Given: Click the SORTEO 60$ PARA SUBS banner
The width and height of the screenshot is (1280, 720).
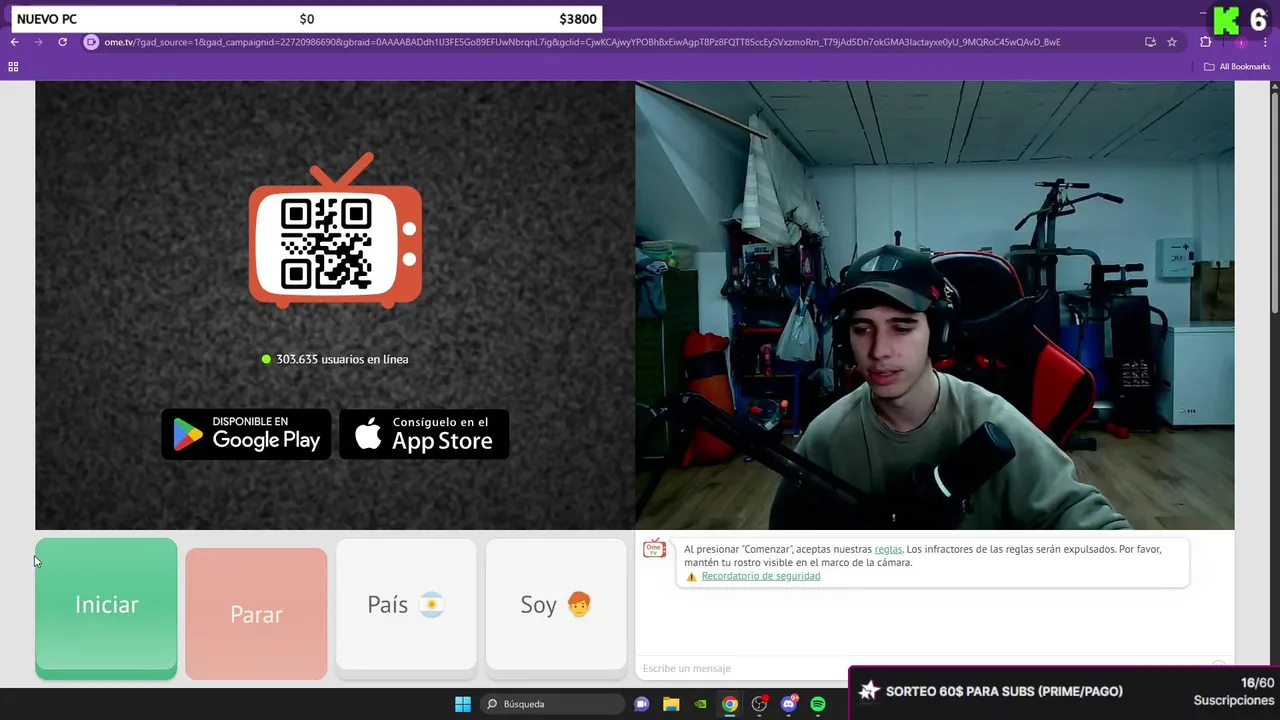Looking at the screenshot, I should [1065, 692].
